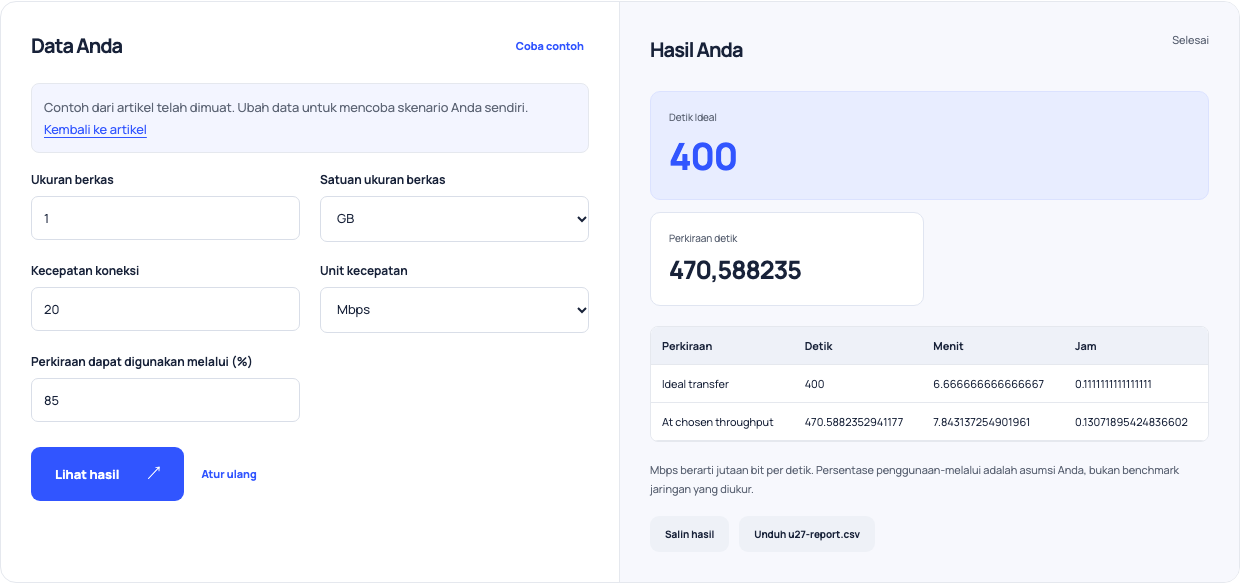Focus the Ukuran berkas input field
This screenshot has width=1240, height=584.
165,218
